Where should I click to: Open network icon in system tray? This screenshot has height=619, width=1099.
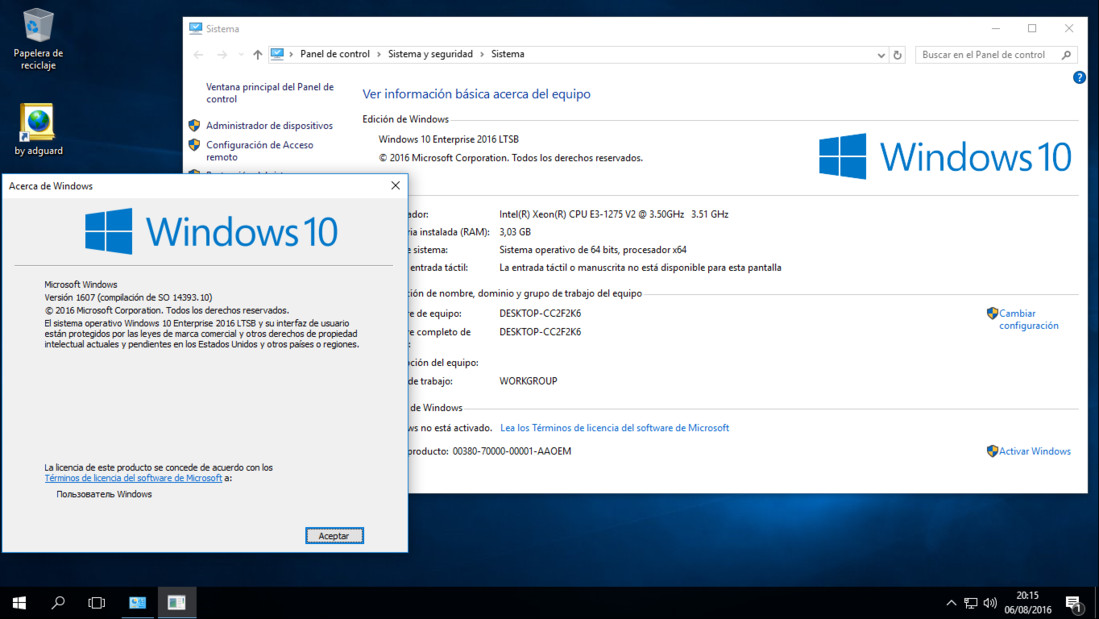pos(971,603)
